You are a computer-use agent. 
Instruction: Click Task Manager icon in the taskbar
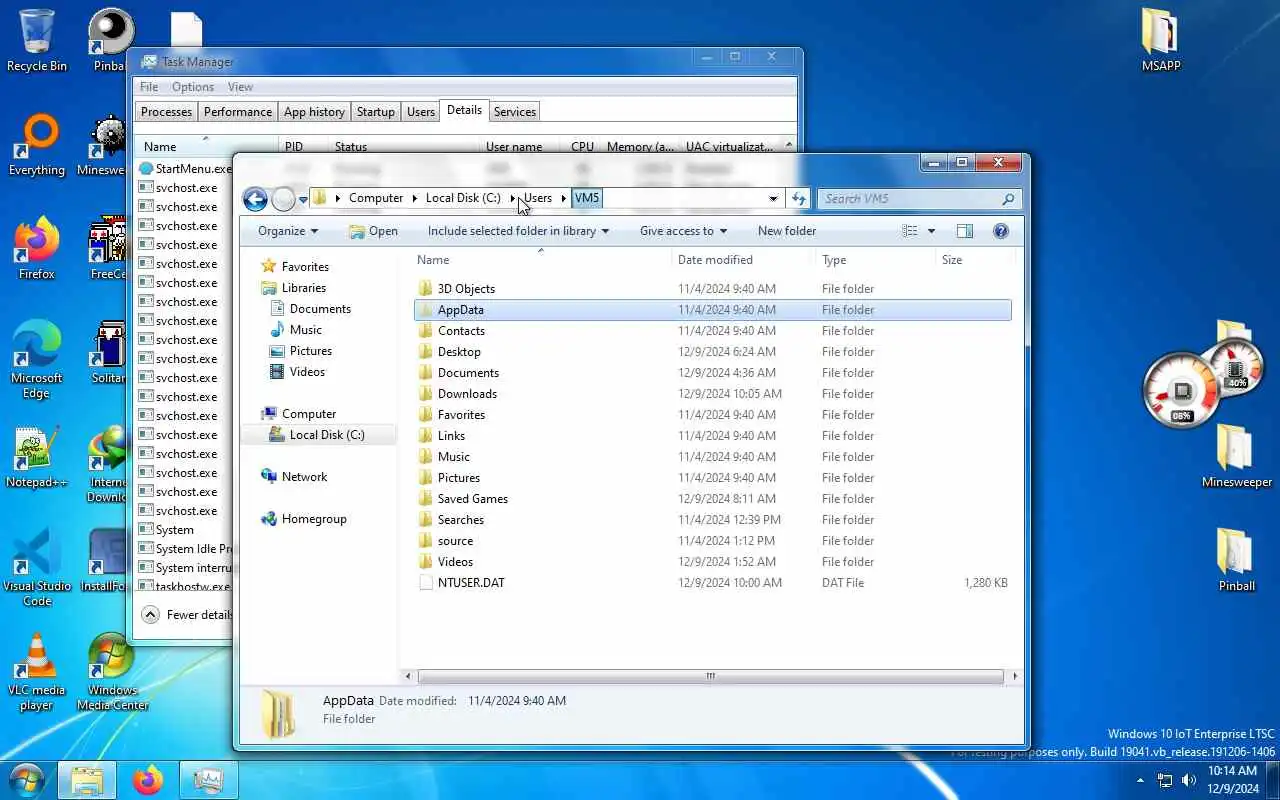click(209, 779)
